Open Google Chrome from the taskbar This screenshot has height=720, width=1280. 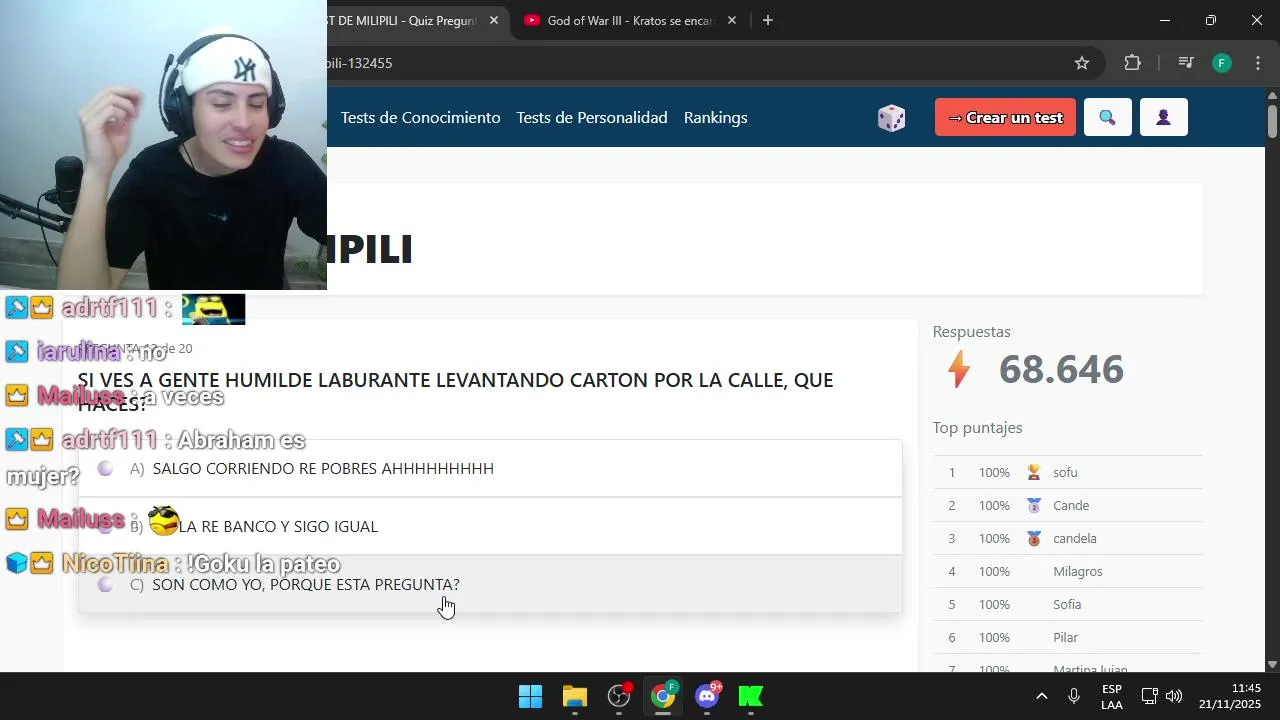point(663,696)
